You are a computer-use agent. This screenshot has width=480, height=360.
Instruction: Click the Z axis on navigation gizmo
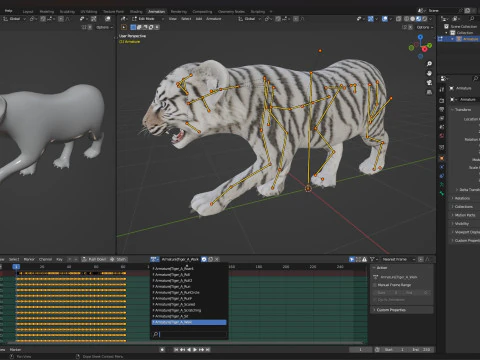click(420, 37)
